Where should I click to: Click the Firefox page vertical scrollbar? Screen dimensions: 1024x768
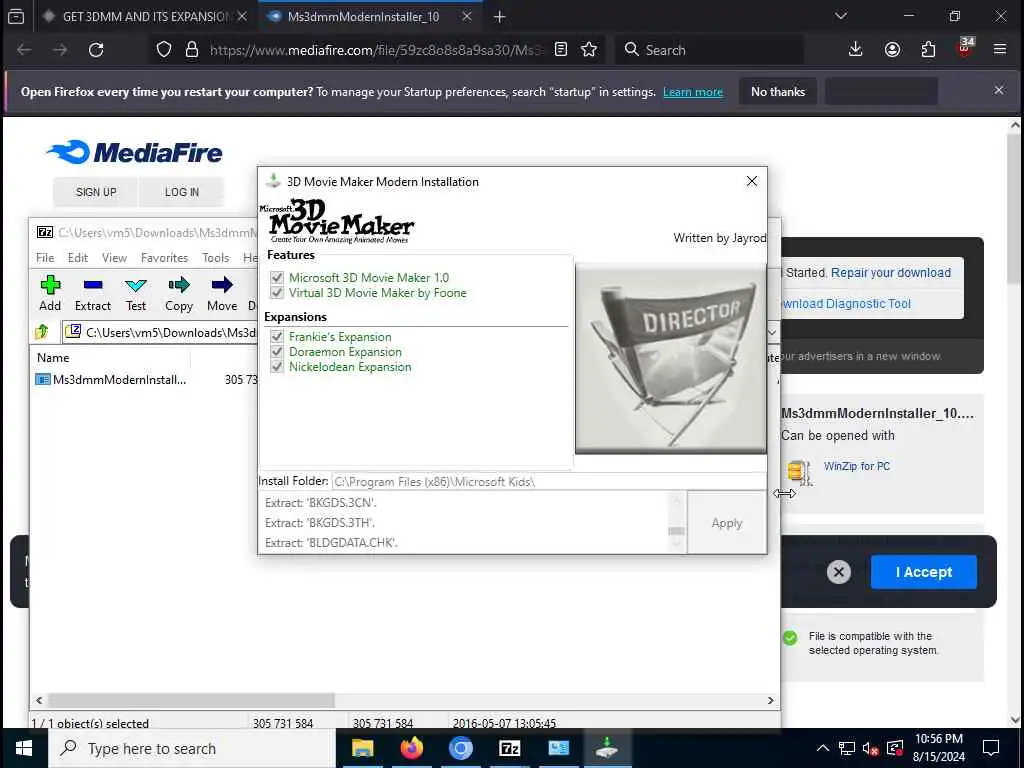coord(1014,209)
